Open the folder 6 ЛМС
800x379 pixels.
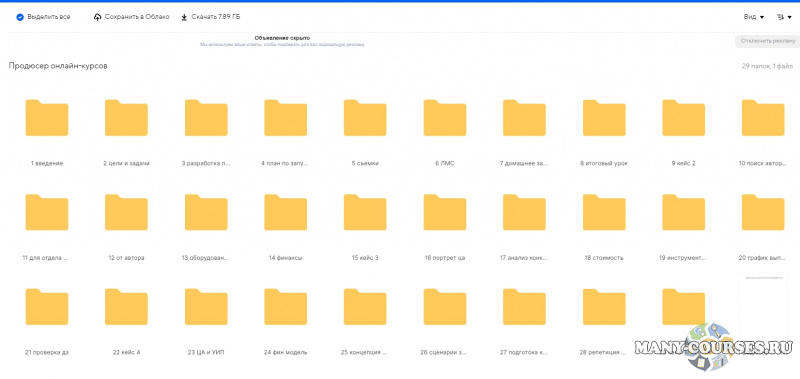(444, 118)
